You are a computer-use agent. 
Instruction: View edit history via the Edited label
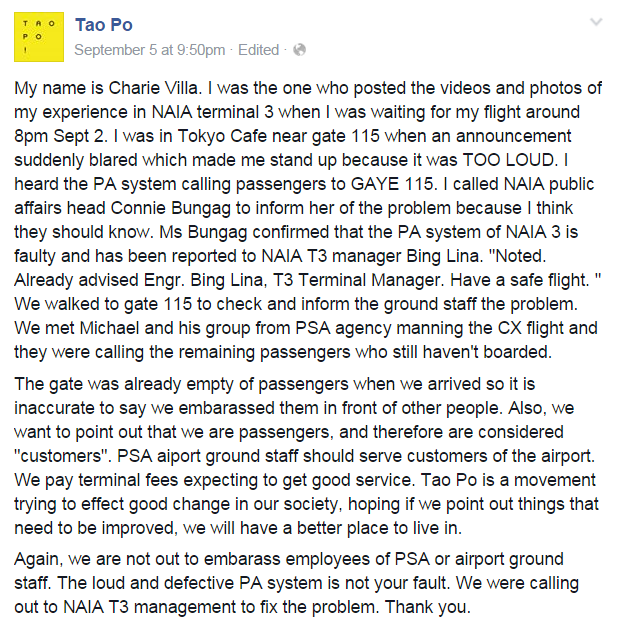tap(258, 50)
